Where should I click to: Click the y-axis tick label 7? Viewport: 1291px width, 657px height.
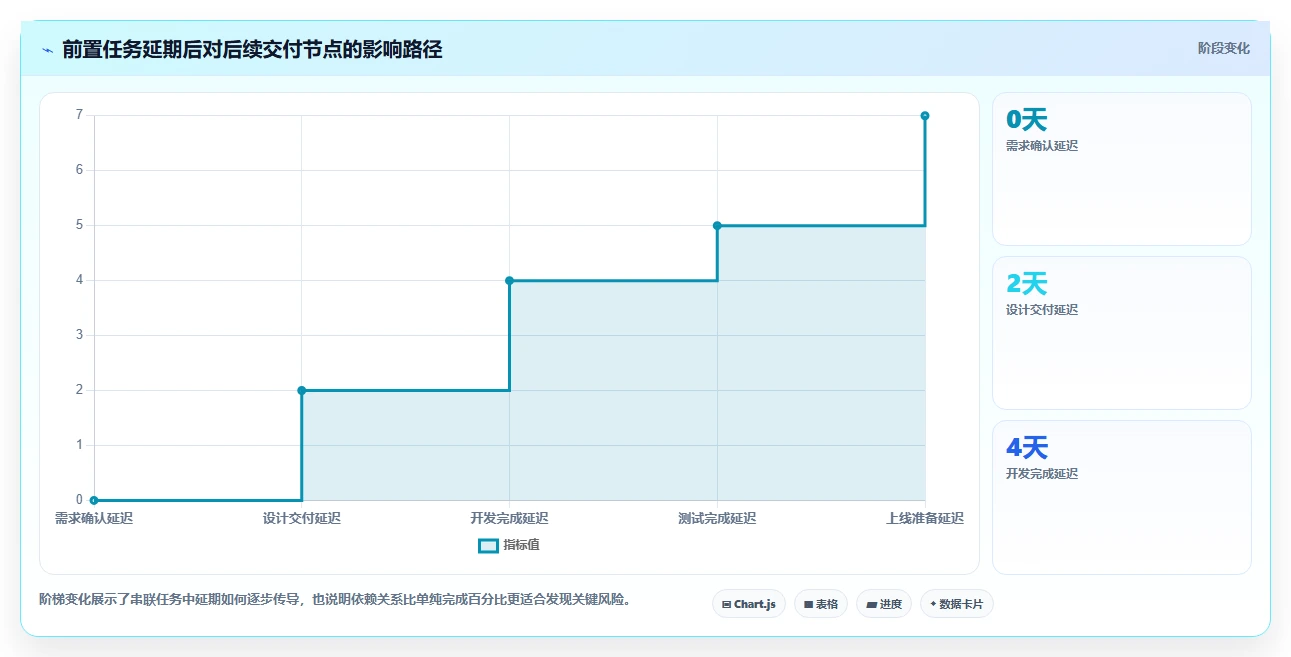click(x=79, y=115)
